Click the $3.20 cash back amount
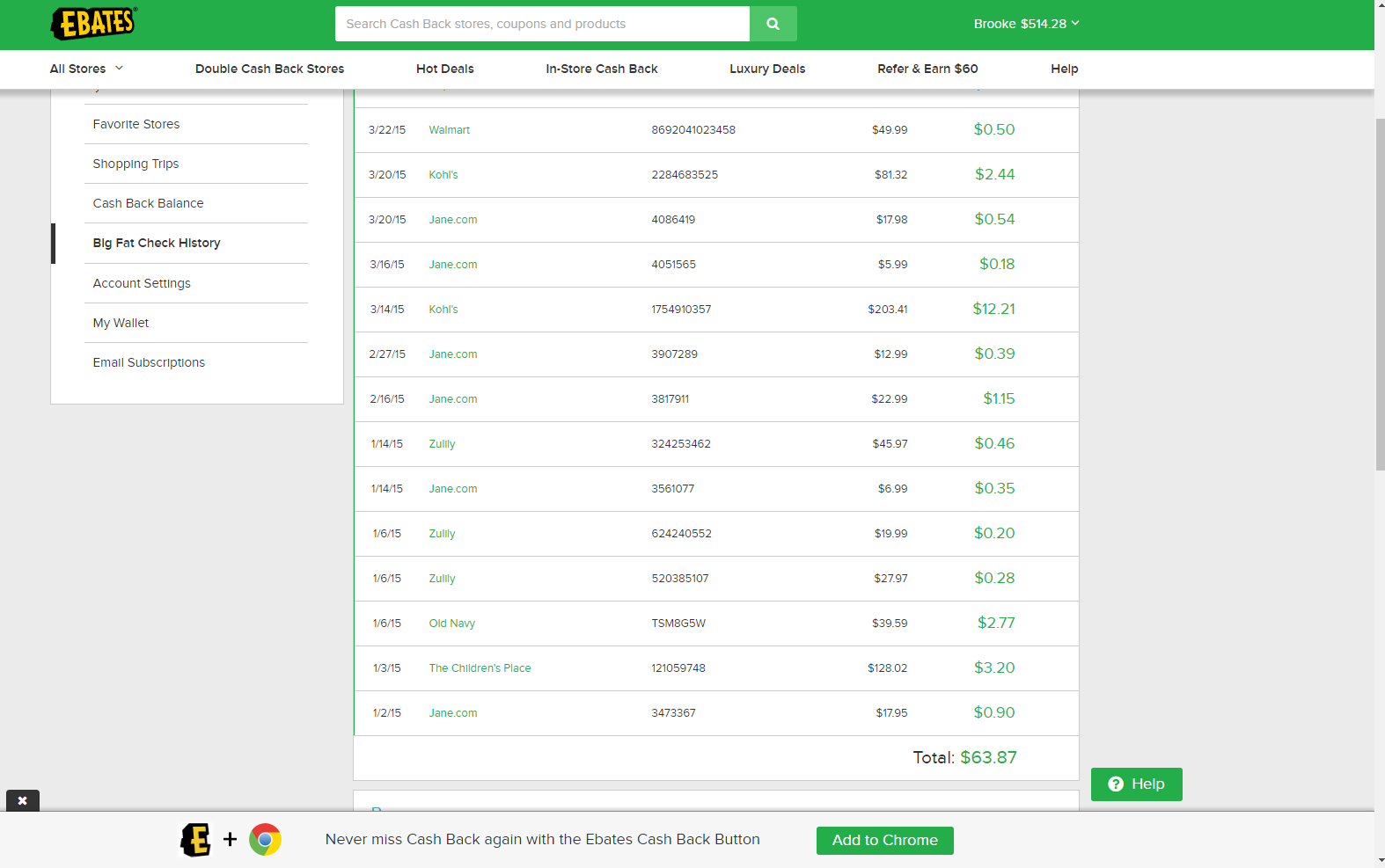The width and height of the screenshot is (1385, 868). [994, 667]
